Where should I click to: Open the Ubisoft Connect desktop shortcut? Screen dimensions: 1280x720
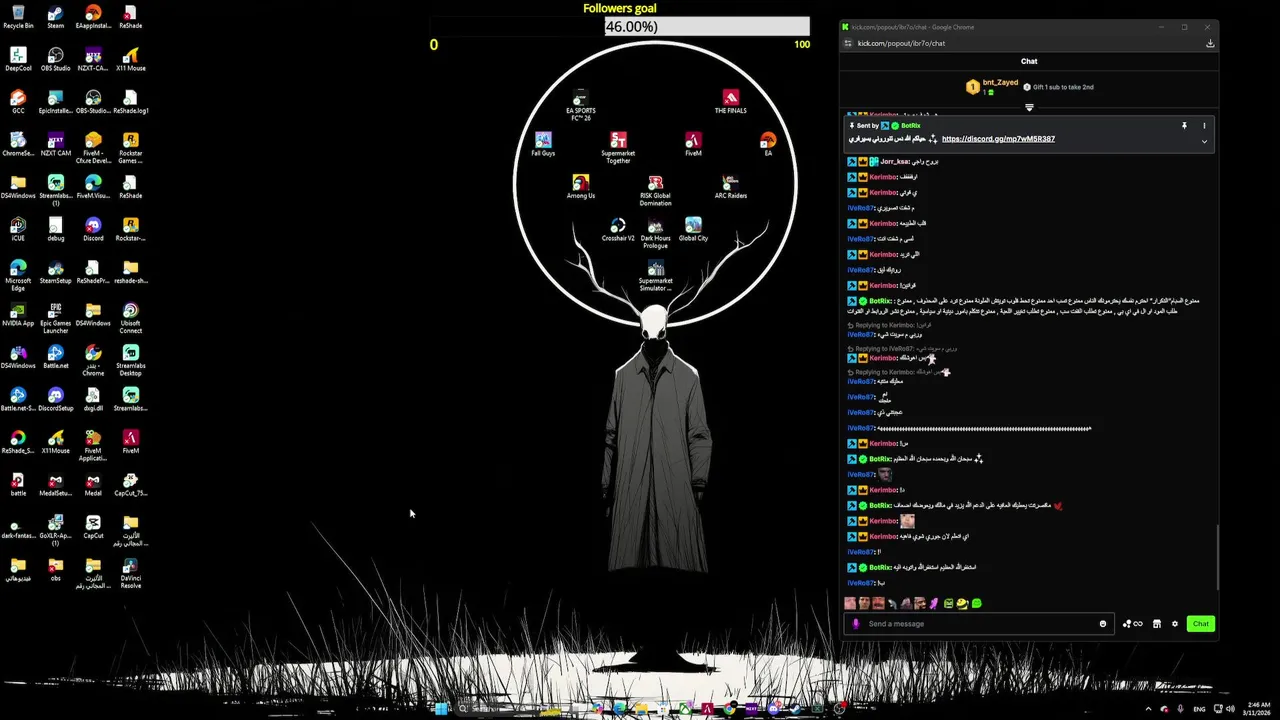pos(130,318)
